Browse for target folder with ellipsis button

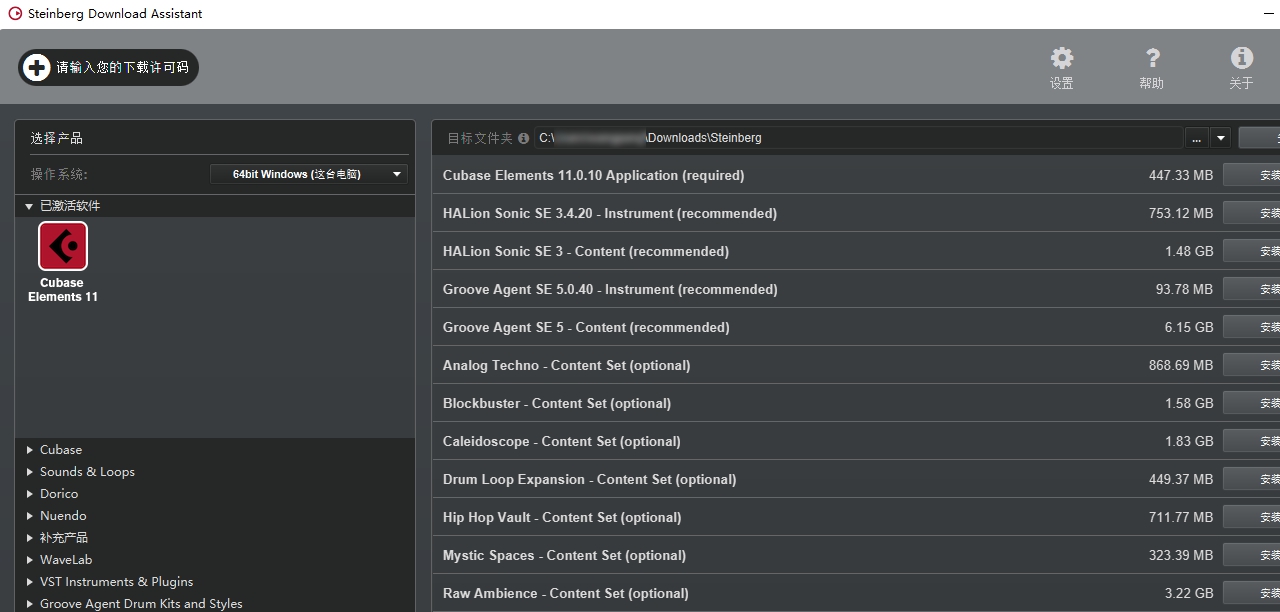pyautogui.click(x=1196, y=138)
